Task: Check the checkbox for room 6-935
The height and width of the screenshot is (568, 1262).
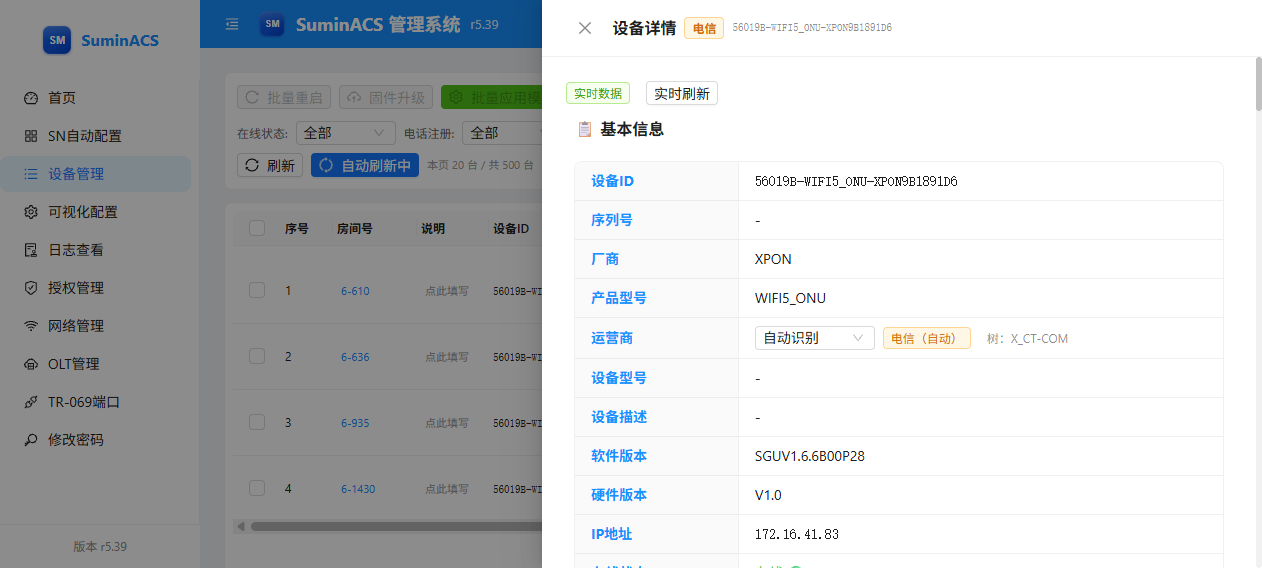Action: pyautogui.click(x=257, y=422)
